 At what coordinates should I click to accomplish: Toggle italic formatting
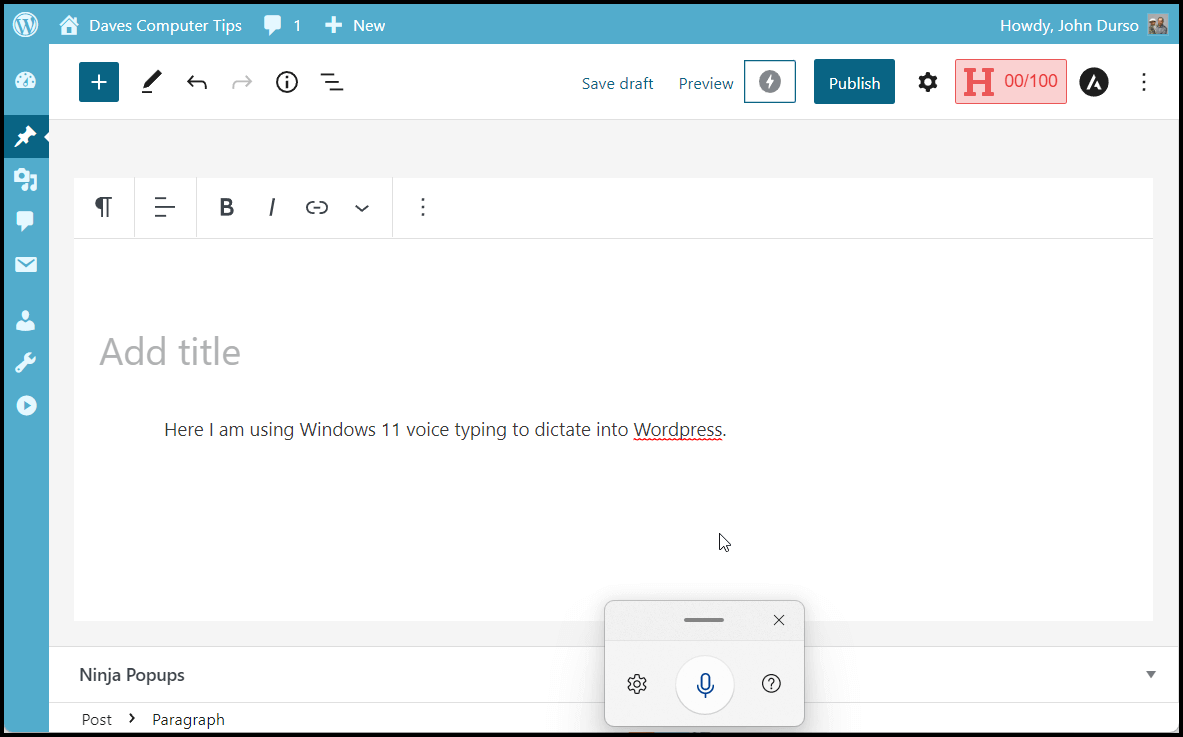[272, 207]
